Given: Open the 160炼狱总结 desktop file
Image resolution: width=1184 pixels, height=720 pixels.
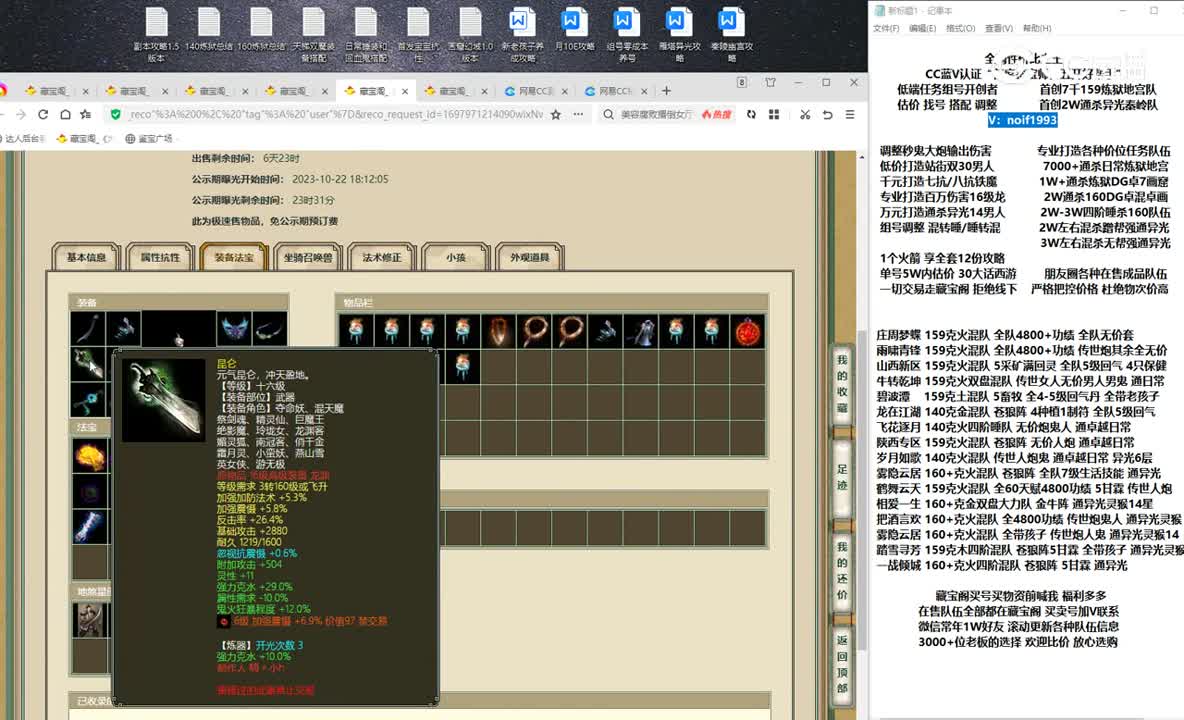Looking at the screenshot, I should (x=261, y=31).
